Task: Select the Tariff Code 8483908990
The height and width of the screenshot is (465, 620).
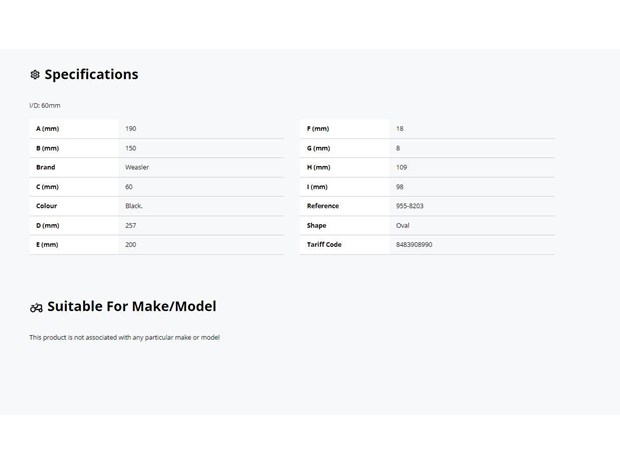Action: point(414,245)
